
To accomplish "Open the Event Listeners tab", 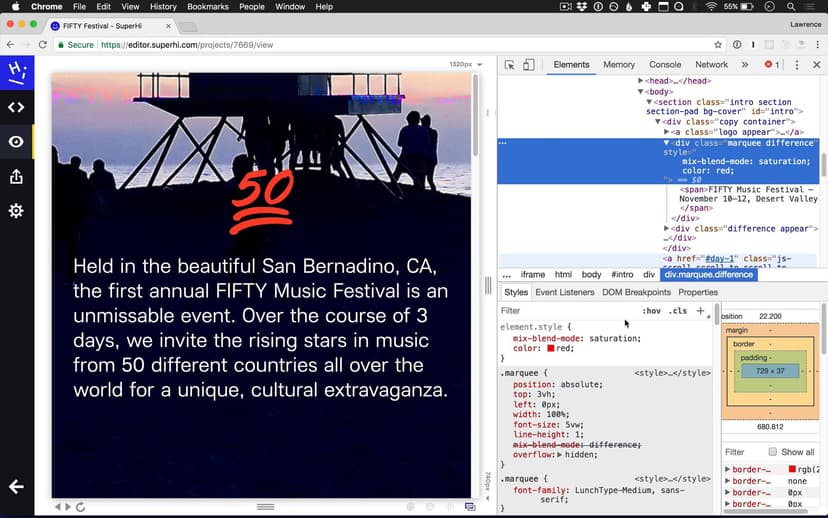I will point(564,292).
